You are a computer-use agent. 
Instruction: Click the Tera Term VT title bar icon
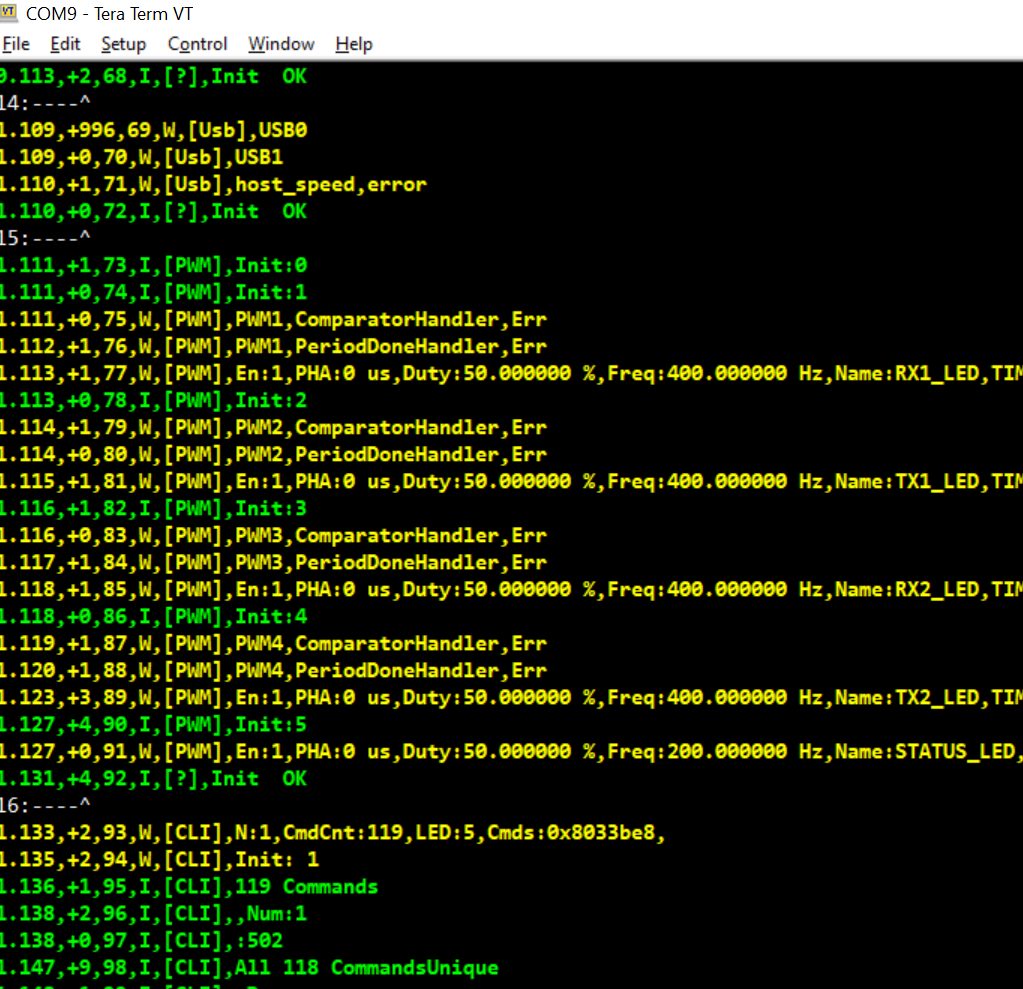point(8,12)
